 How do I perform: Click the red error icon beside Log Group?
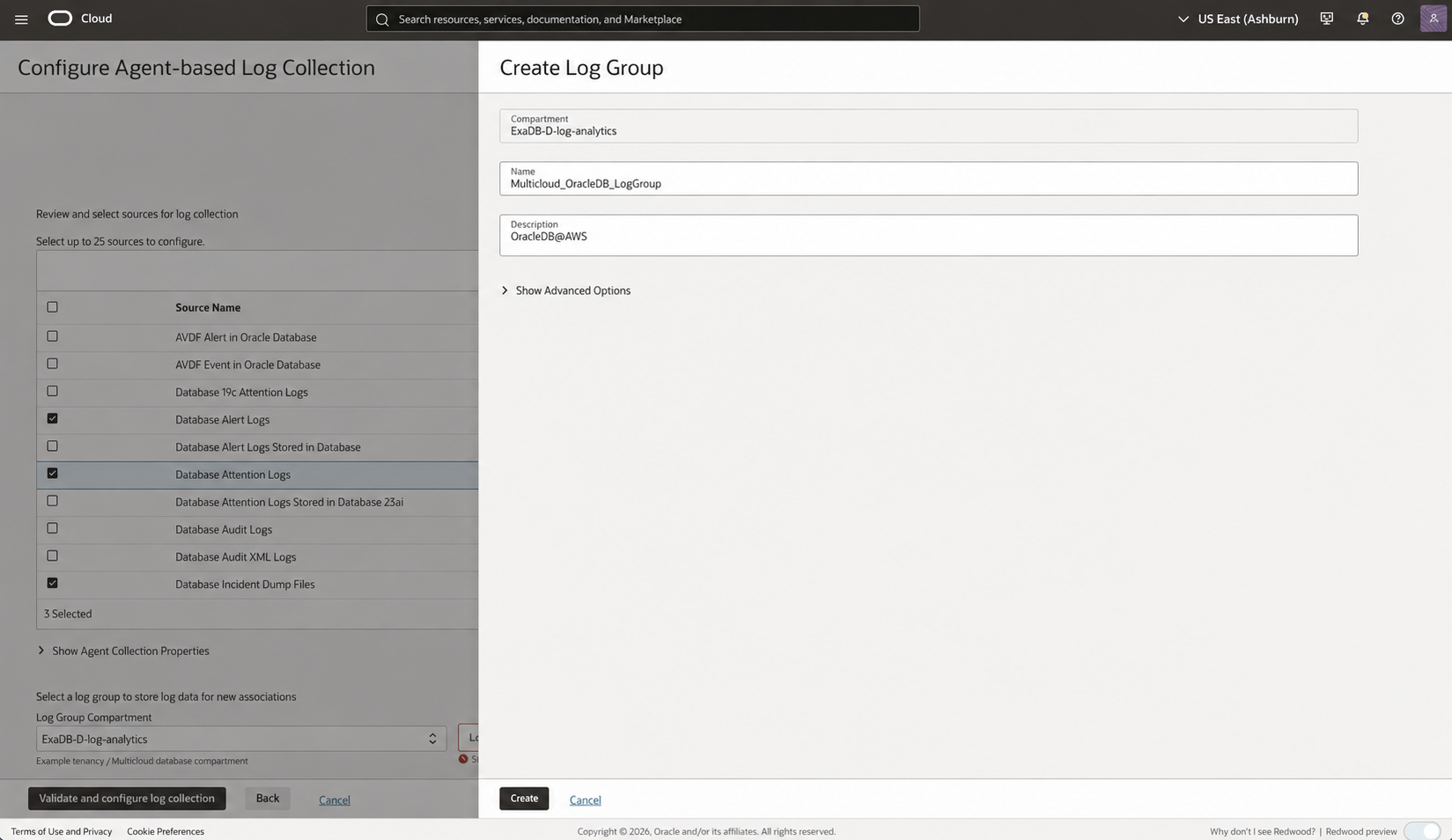click(463, 759)
